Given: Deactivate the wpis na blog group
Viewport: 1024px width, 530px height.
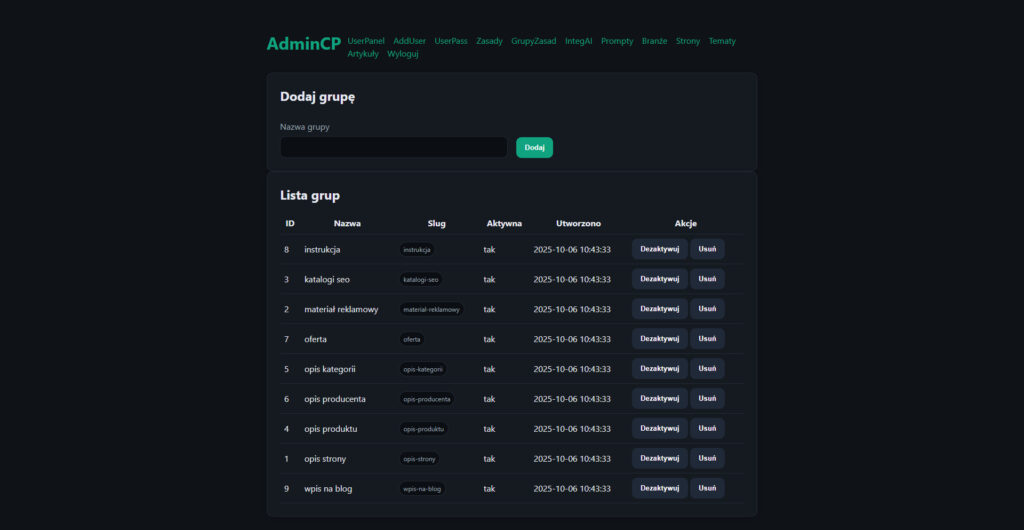Looking at the screenshot, I should click(659, 488).
